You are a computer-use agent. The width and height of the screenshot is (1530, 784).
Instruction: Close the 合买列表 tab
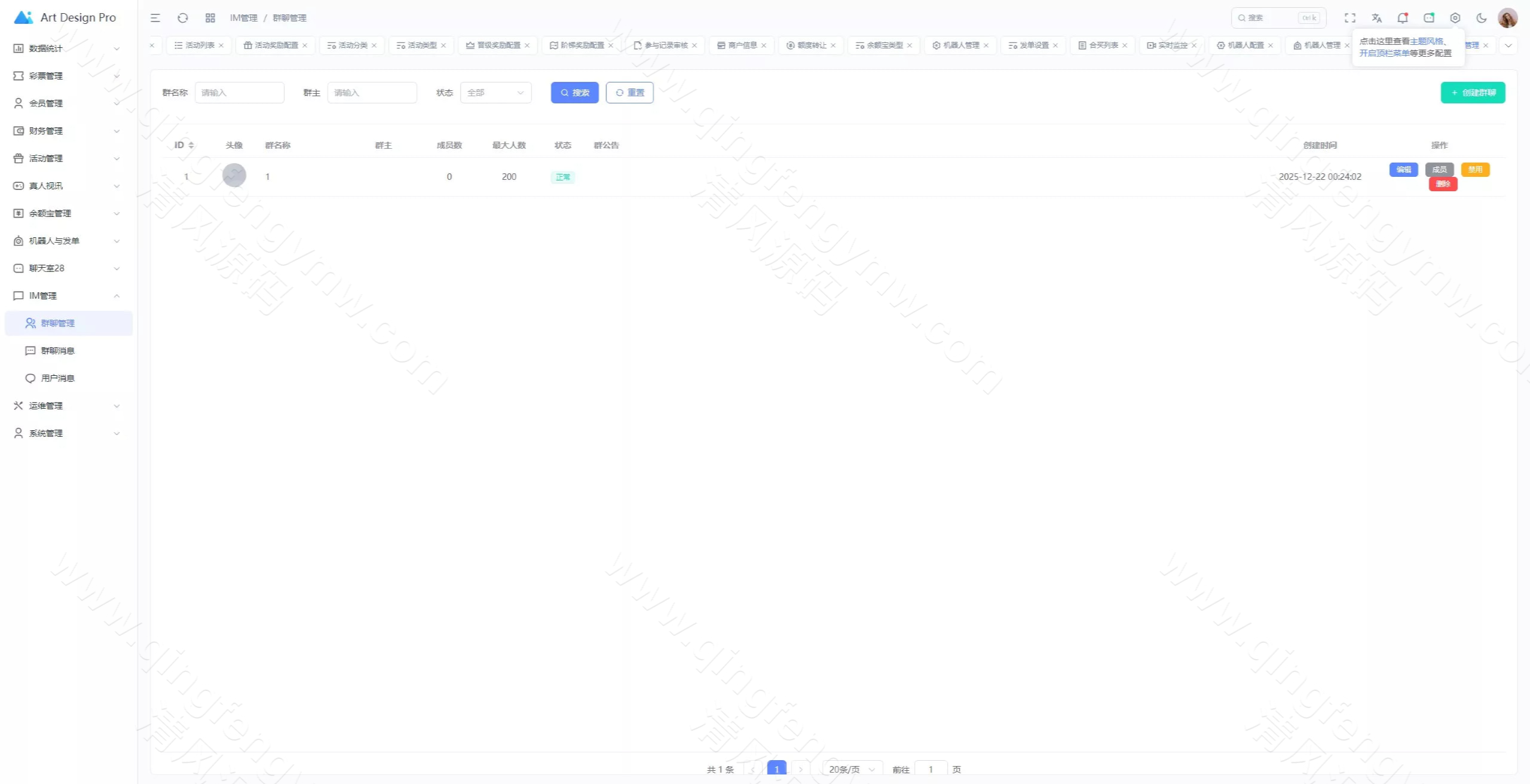click(x=1125, y=45)
